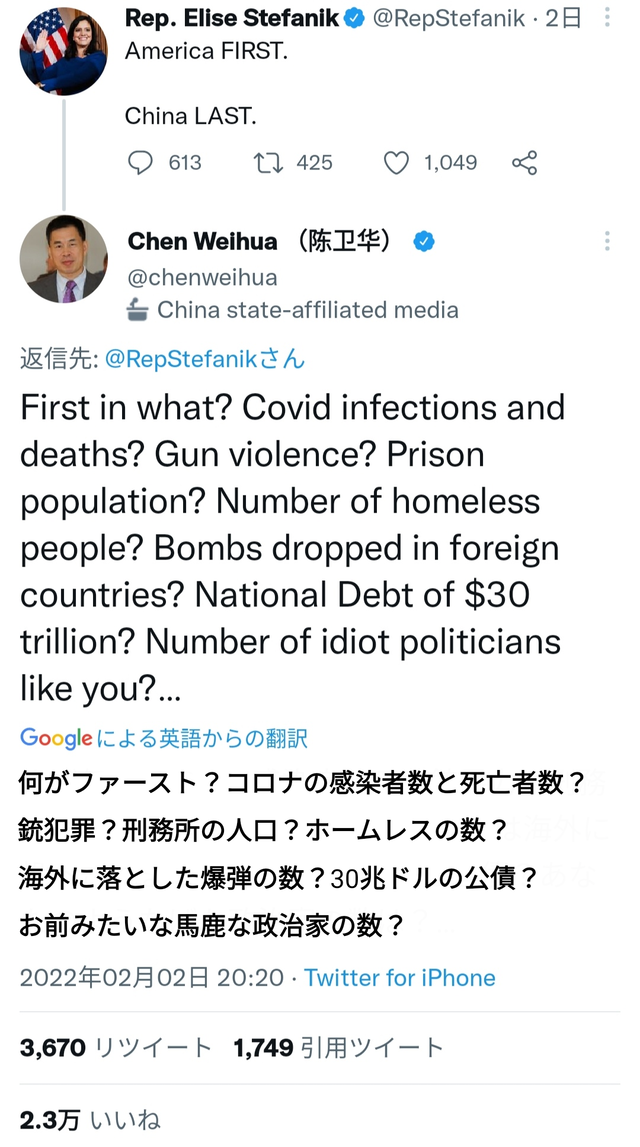The height and width of the screenshot is (1147, 640).
Task: Click the @chenweihua handle
Action: 202,277
